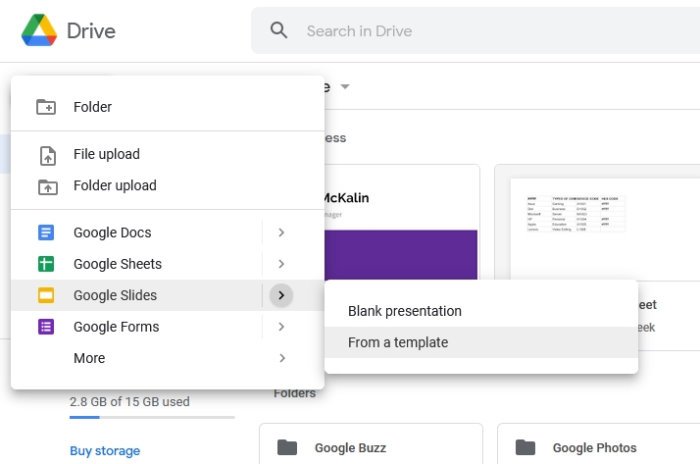Screen dimensions: 700x464
Task: Click the File upload icon
Action: pos(46,155)
